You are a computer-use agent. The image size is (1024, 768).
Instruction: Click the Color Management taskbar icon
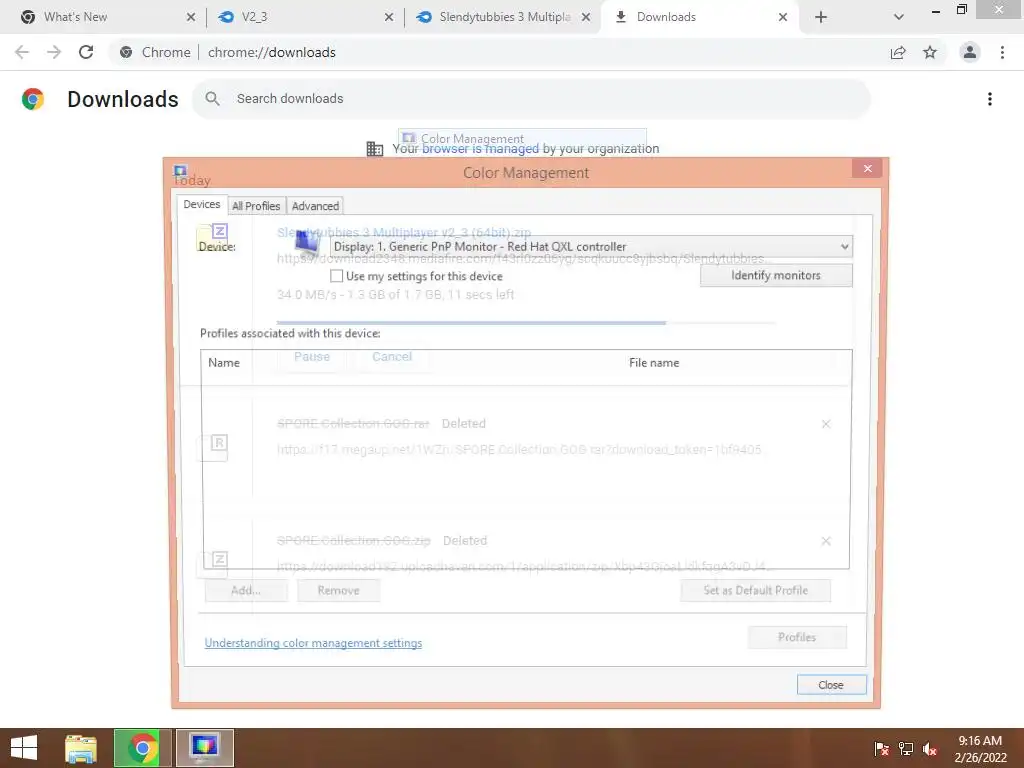[204, 748]
